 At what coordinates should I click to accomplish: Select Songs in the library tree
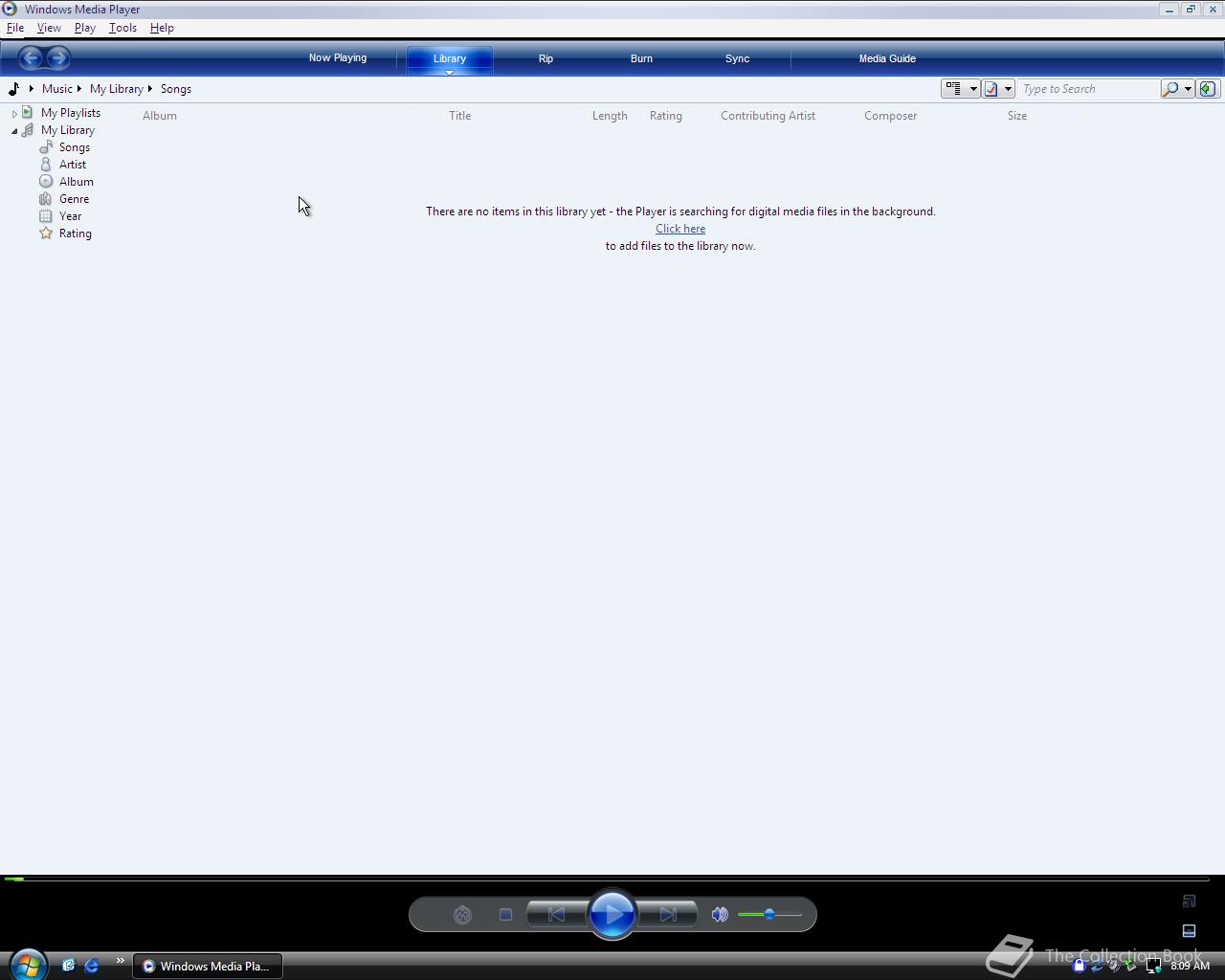point(75,147)
